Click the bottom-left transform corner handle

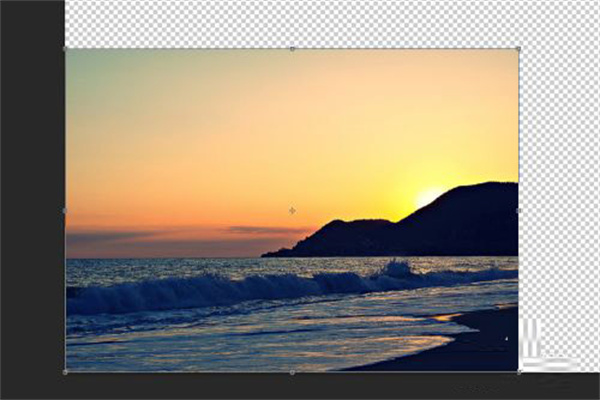66,372
